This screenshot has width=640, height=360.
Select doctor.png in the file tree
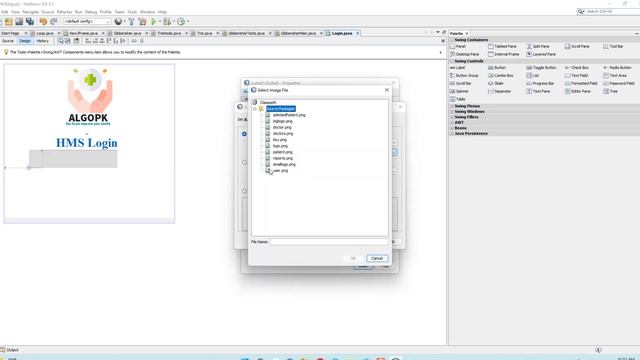pos(282,127)
